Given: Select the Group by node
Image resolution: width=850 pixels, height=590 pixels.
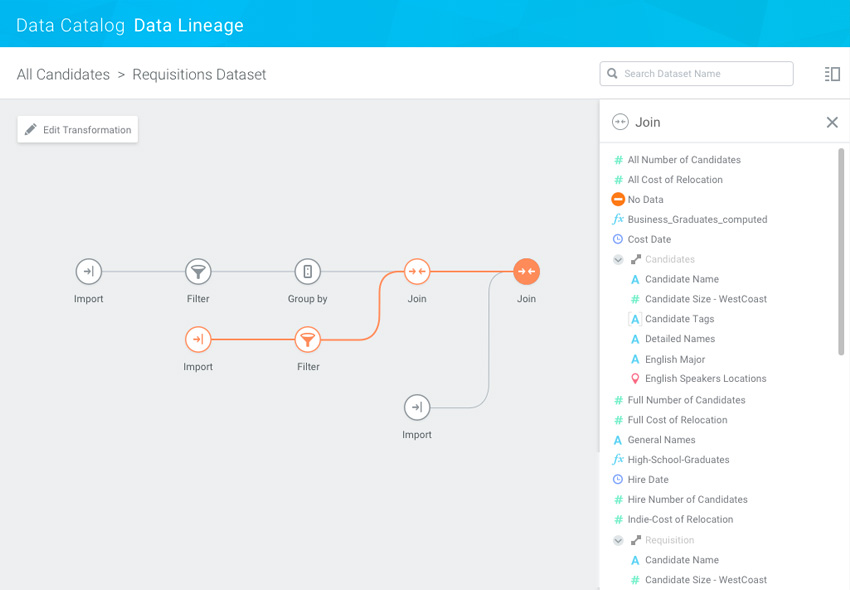Looking at the screenshot, I should coord(308,271).
